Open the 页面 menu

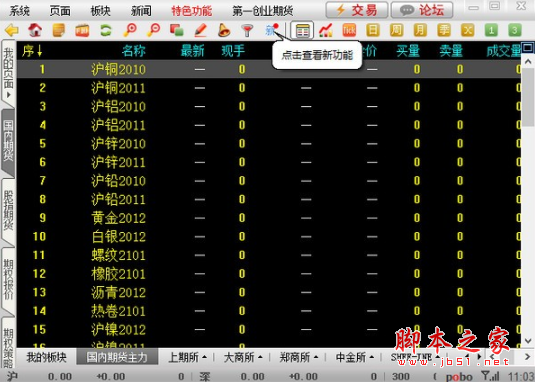[x=60, y=11]
